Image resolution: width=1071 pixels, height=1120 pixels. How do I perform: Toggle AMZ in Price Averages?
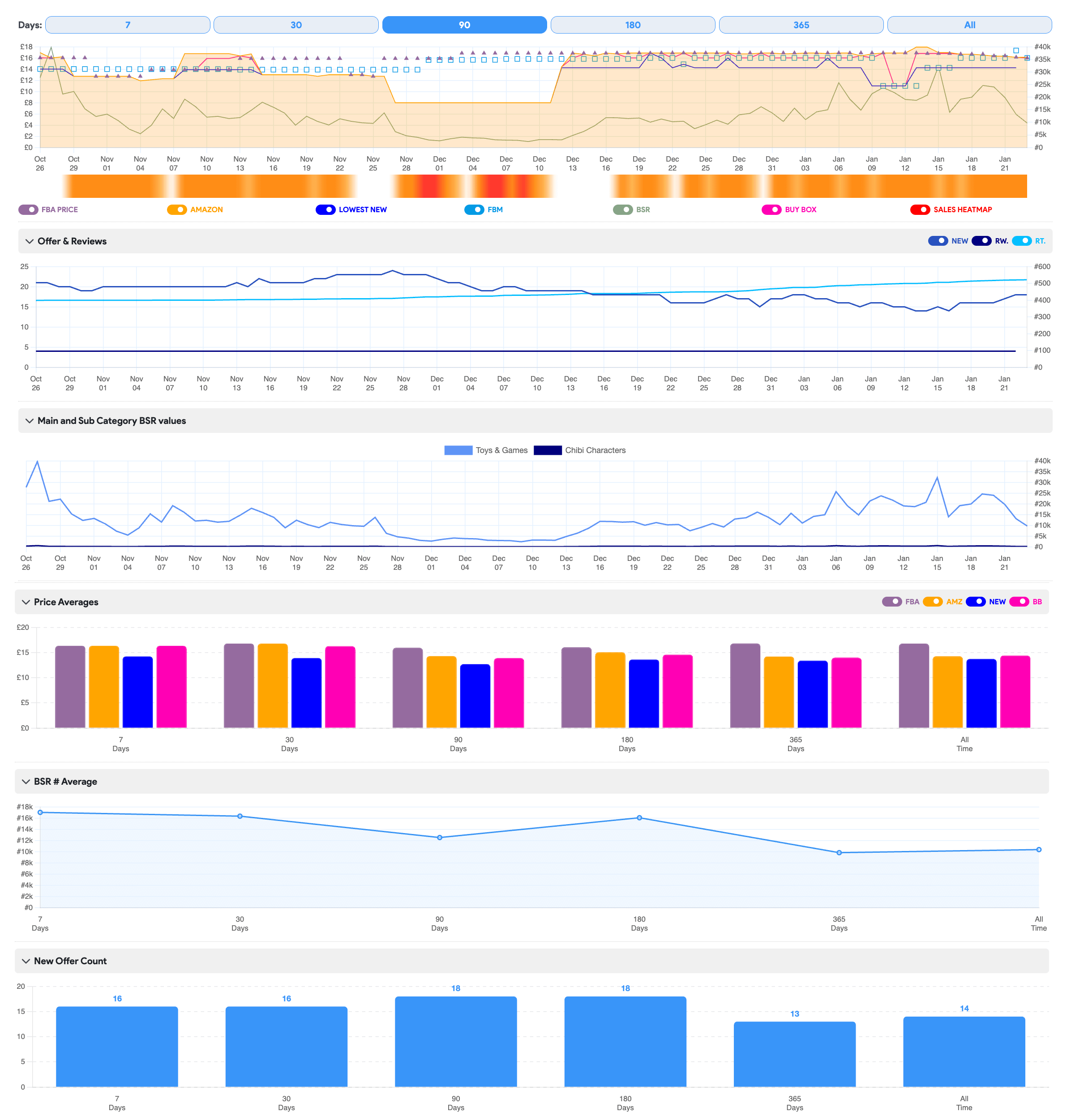[x=933, y=602]
